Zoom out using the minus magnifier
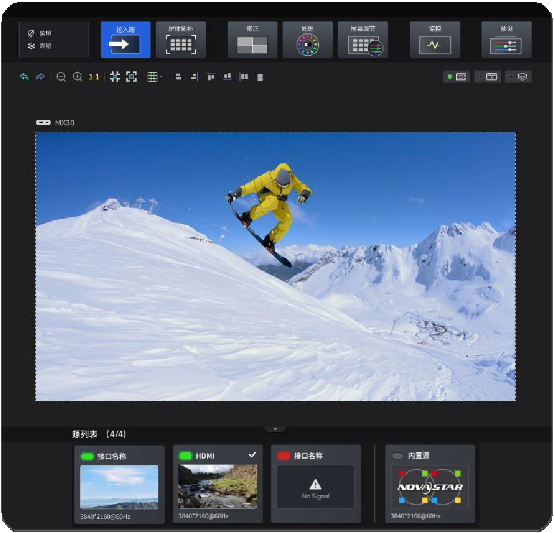The width and height of the screenshot is (554, 533). point(61,77)
